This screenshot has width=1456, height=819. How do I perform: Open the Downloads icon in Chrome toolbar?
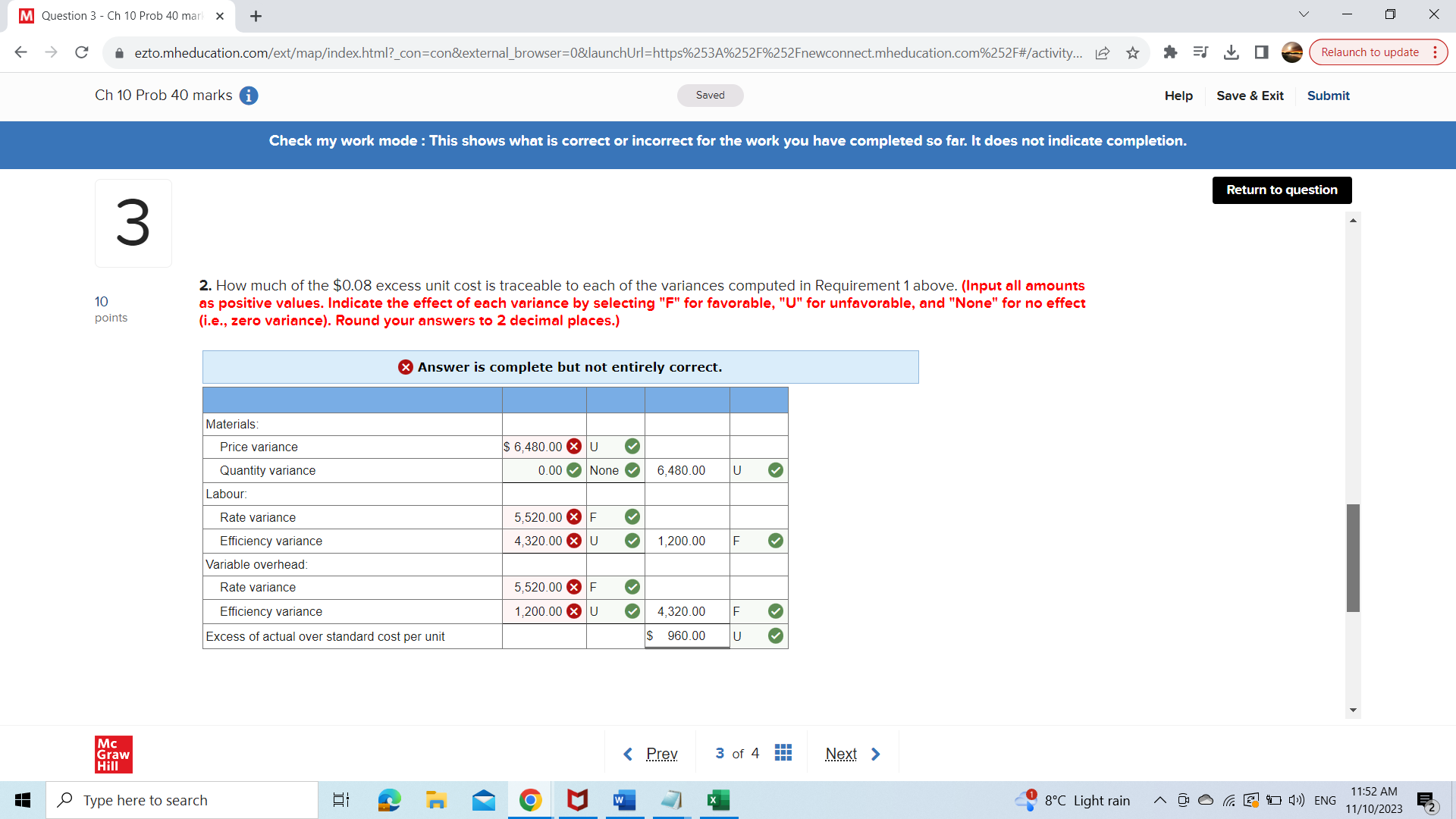pos(1231,52)
